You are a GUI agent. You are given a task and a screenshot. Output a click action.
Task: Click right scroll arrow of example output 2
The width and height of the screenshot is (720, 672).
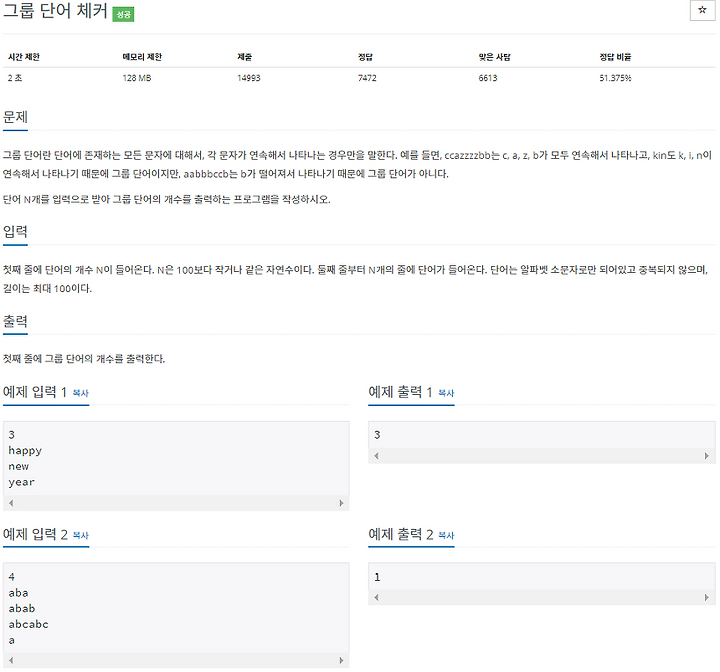[707, 597]
